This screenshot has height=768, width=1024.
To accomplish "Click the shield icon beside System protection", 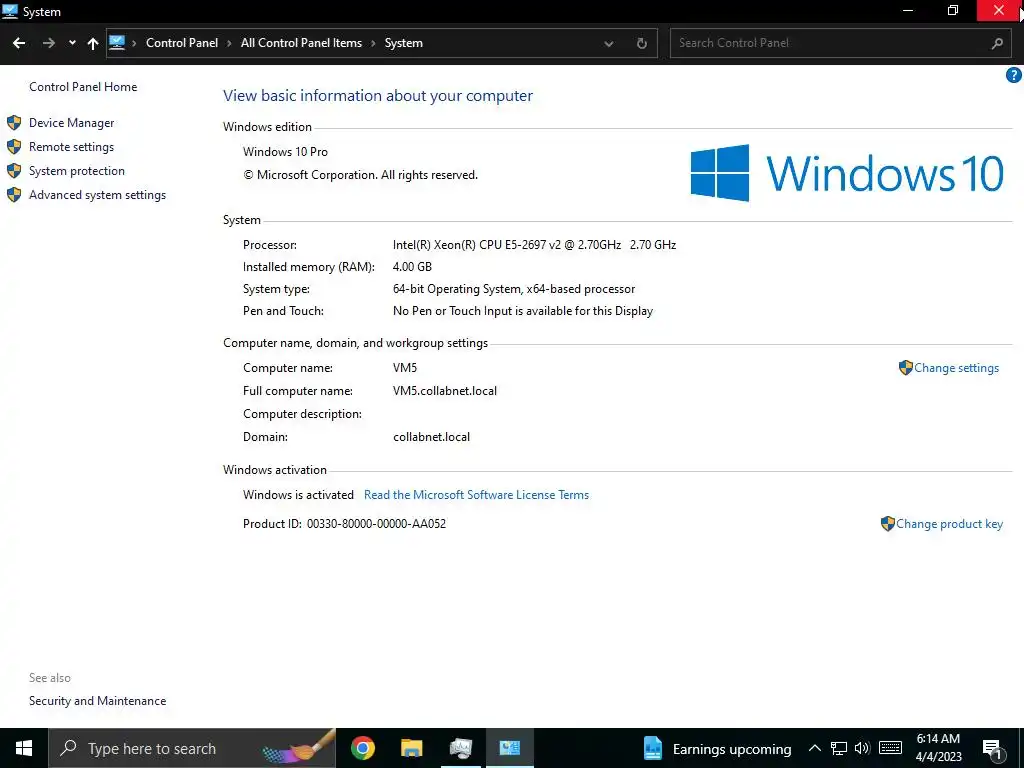I will click(x=14, y=171).
